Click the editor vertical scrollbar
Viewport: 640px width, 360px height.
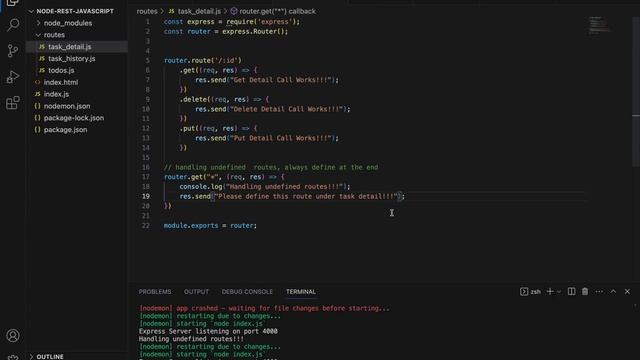[x=636, y=92]
